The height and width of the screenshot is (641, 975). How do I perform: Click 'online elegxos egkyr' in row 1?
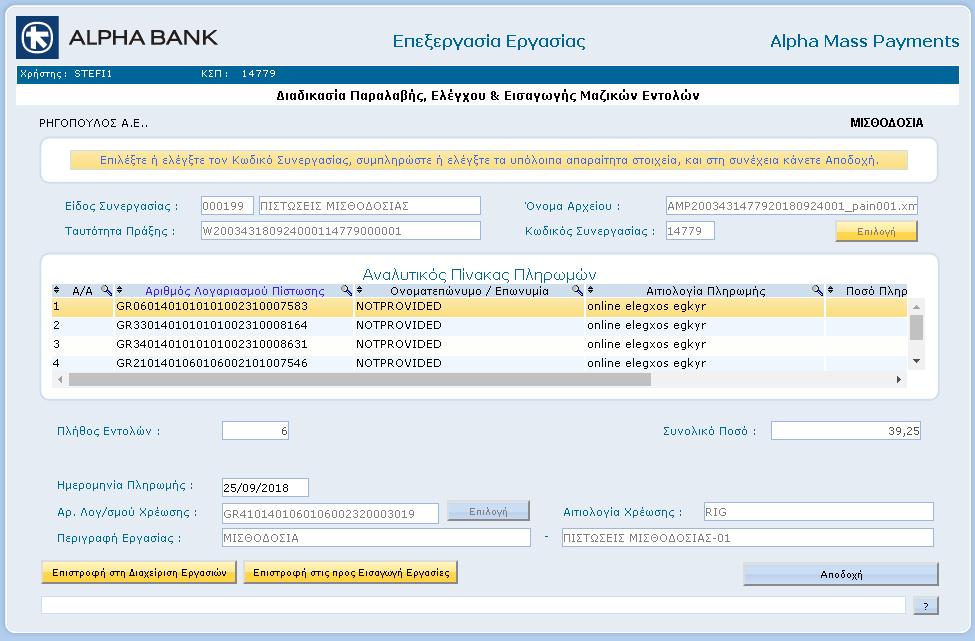(647, 307)
